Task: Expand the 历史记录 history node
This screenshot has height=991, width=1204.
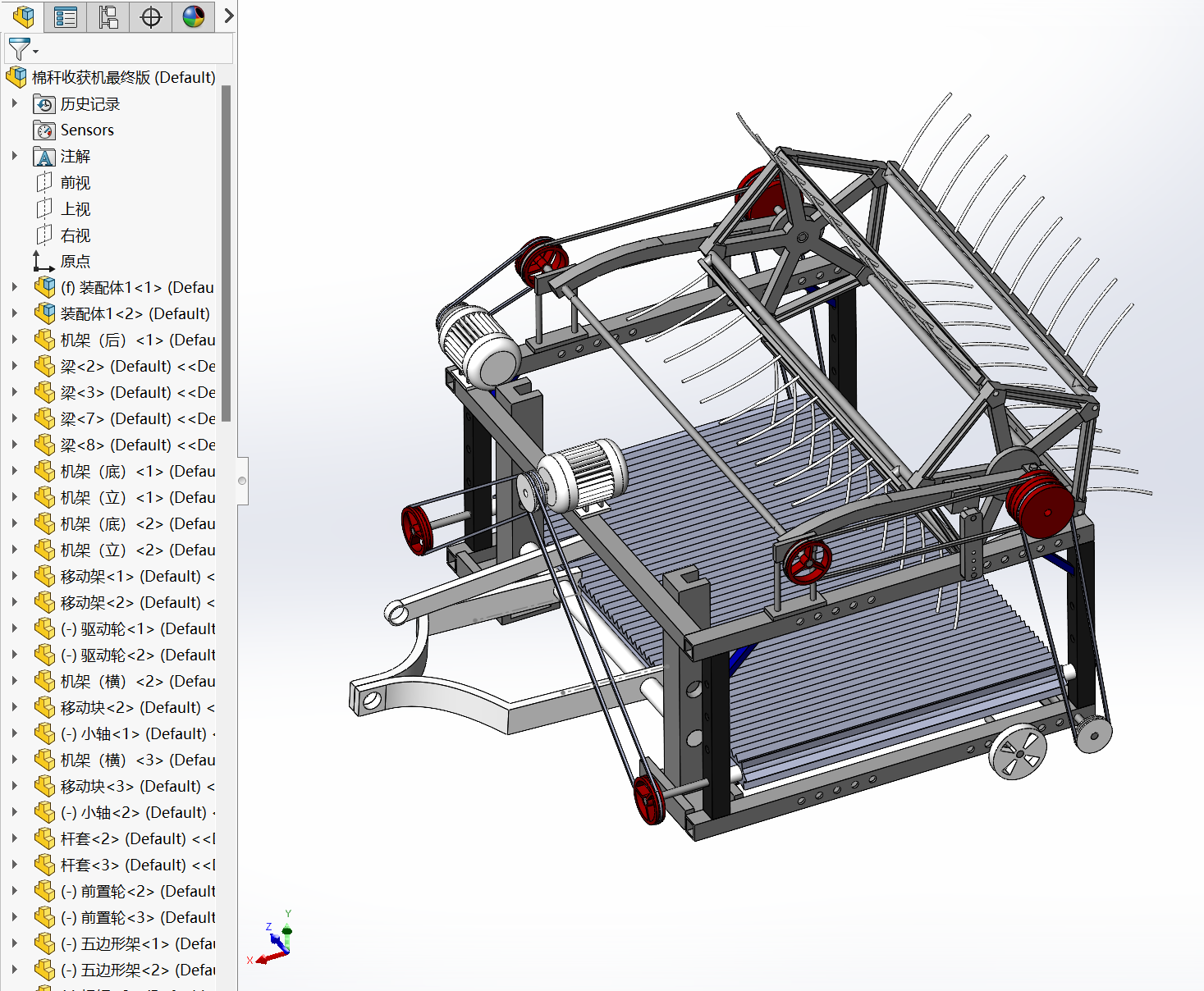Action: (x=15, y=104)
